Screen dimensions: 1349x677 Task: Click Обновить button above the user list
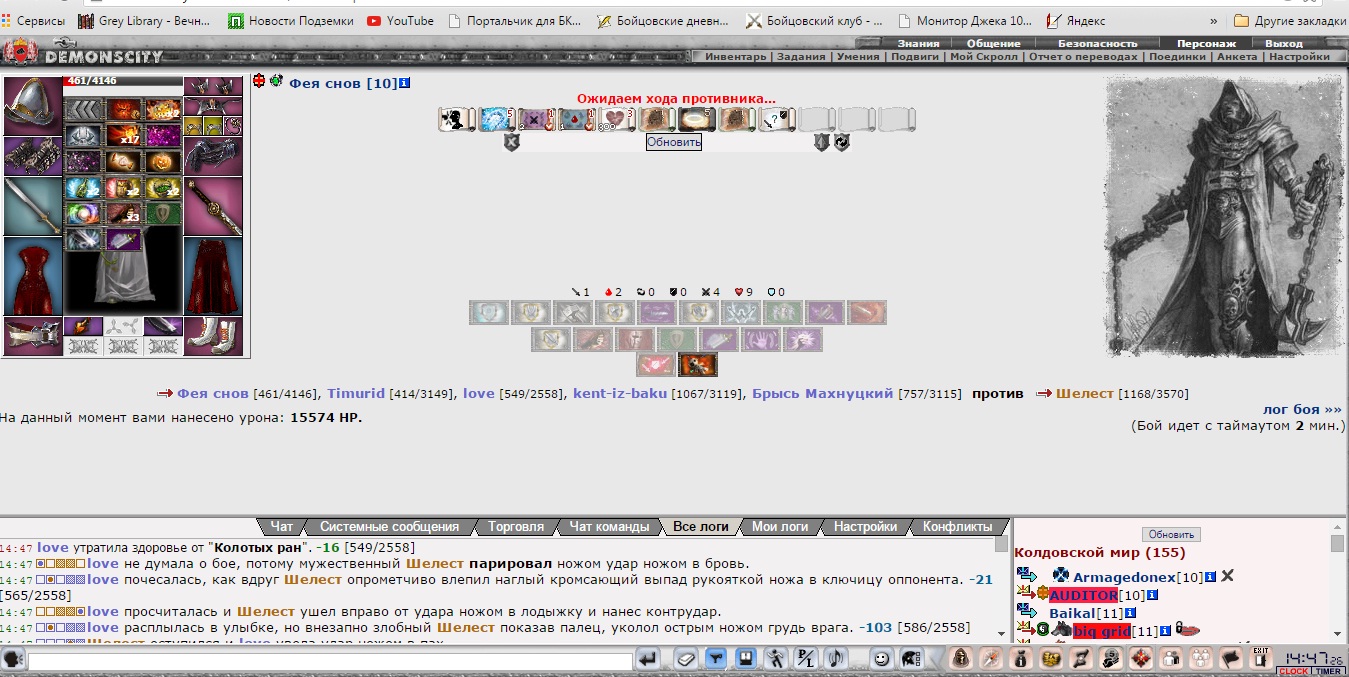click(1172, 534)
